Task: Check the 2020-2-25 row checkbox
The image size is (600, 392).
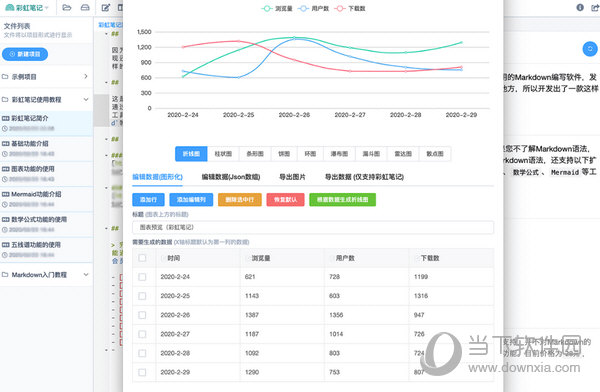Action: (142, 296)
